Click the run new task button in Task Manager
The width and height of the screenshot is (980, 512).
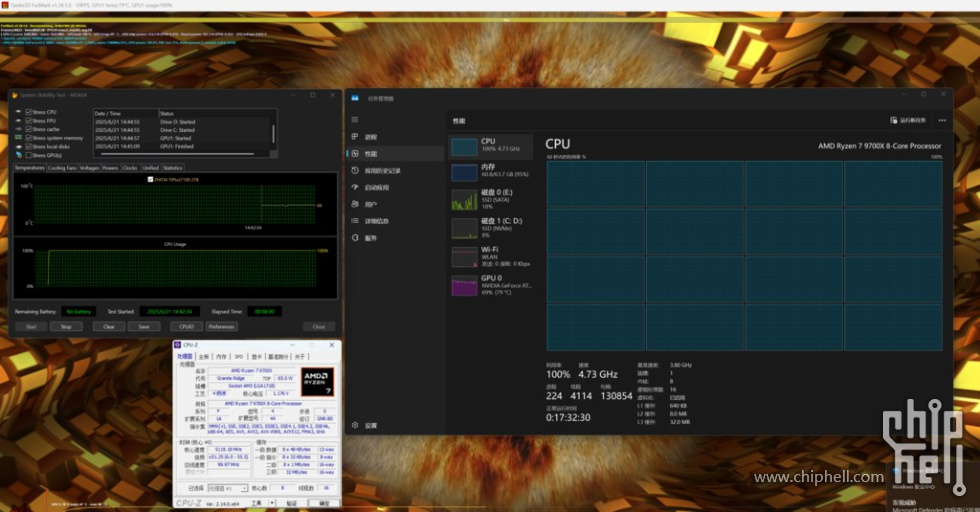pyautogui.click(x=908, y=120)
